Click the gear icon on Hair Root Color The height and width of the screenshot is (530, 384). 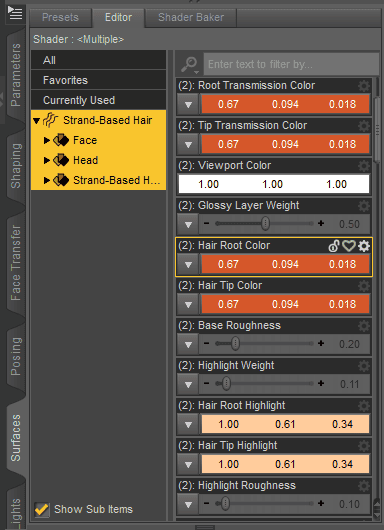(x=364, y=246)
